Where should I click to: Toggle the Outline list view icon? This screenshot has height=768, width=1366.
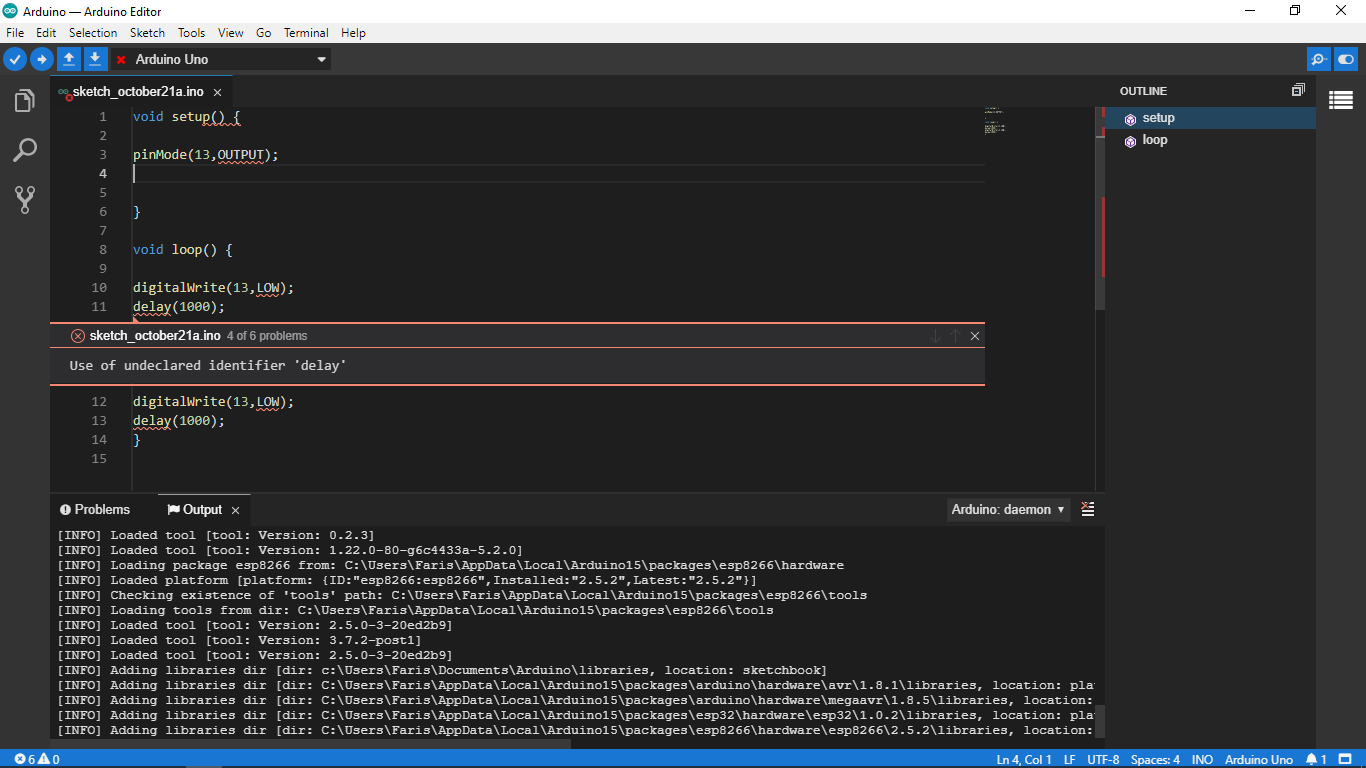click(1341, 100)
